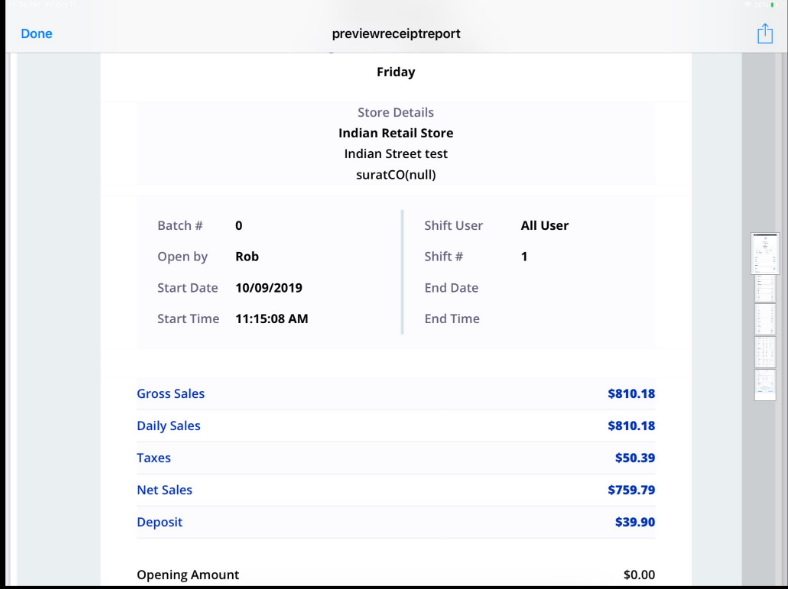Tap the previewreceiptreport title
Viewport: 788px width, 589px height.
coord(396,34)
